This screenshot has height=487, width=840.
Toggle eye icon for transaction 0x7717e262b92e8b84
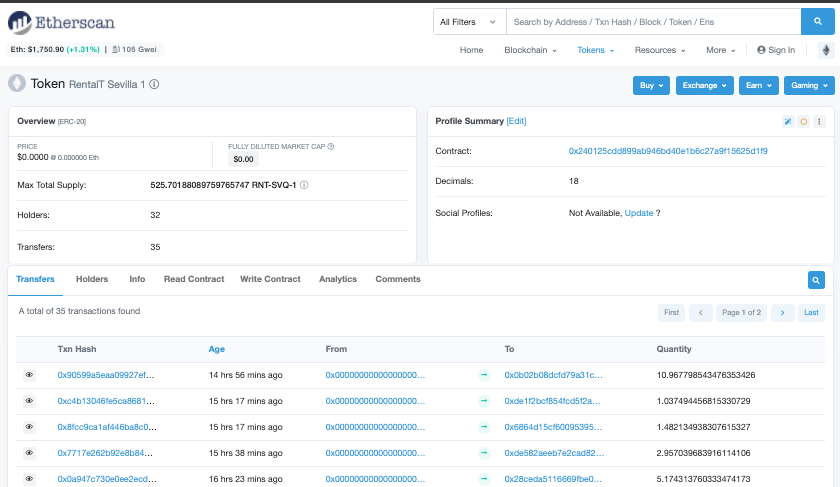[x=29, y=453]
